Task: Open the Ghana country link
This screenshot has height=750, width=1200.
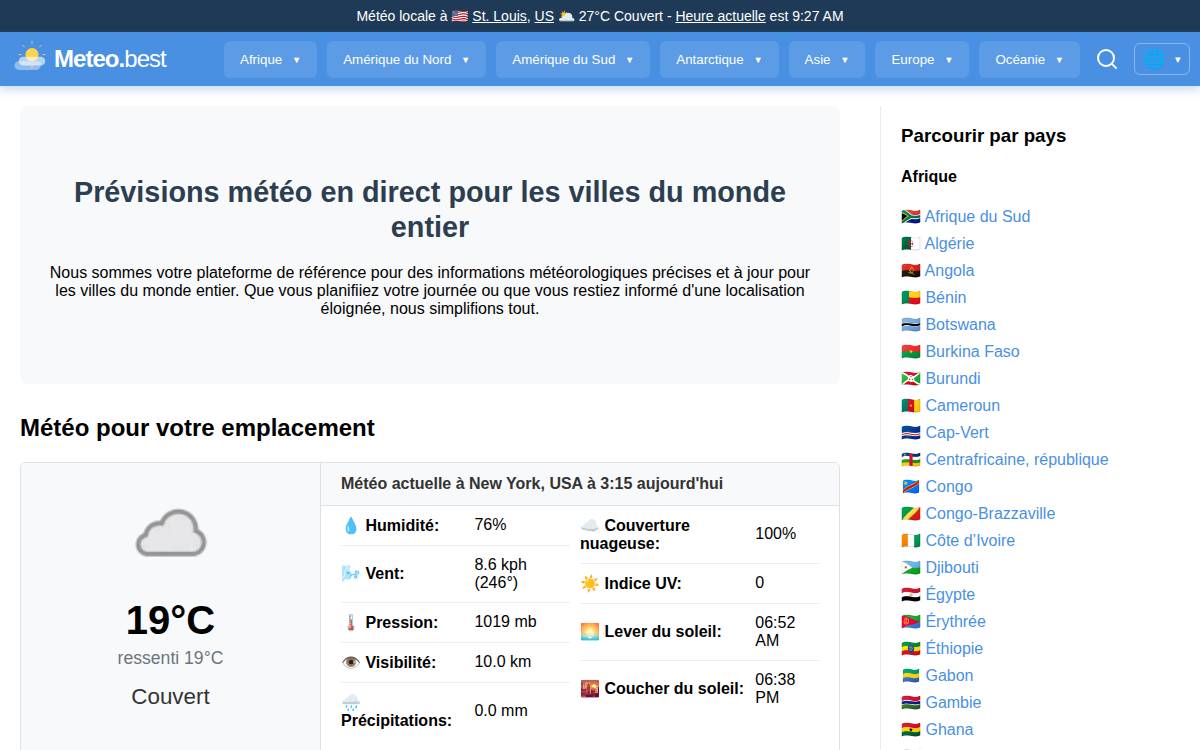Action: 949,729
